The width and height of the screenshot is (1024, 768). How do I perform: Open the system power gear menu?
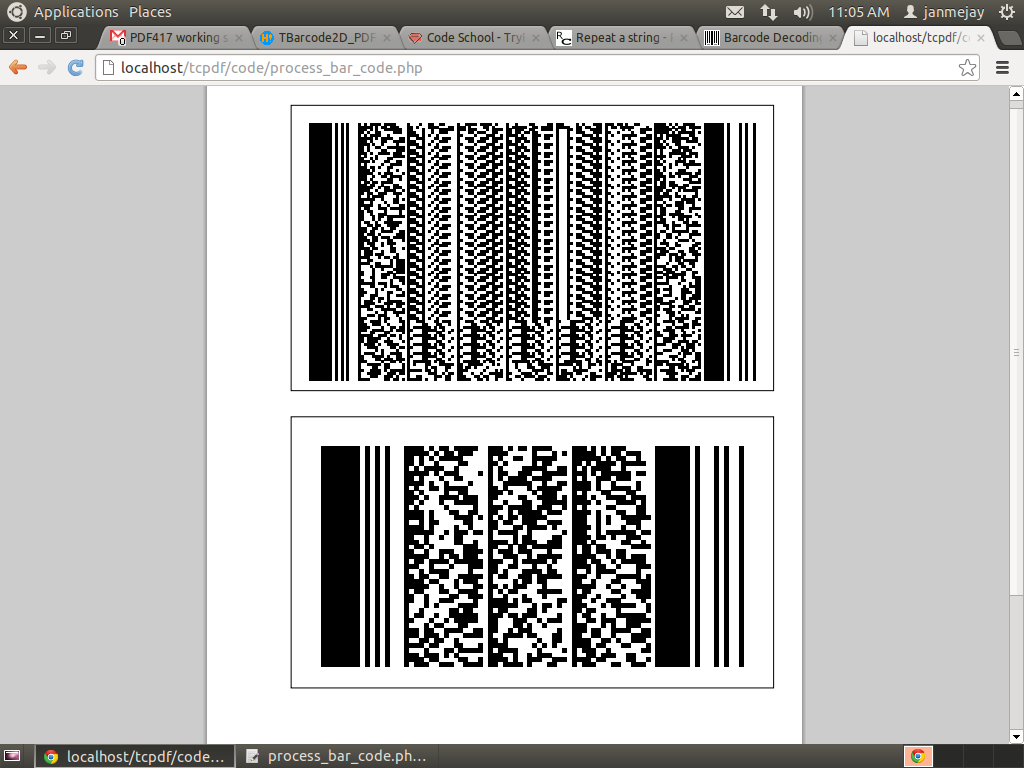pos(1006,12)
